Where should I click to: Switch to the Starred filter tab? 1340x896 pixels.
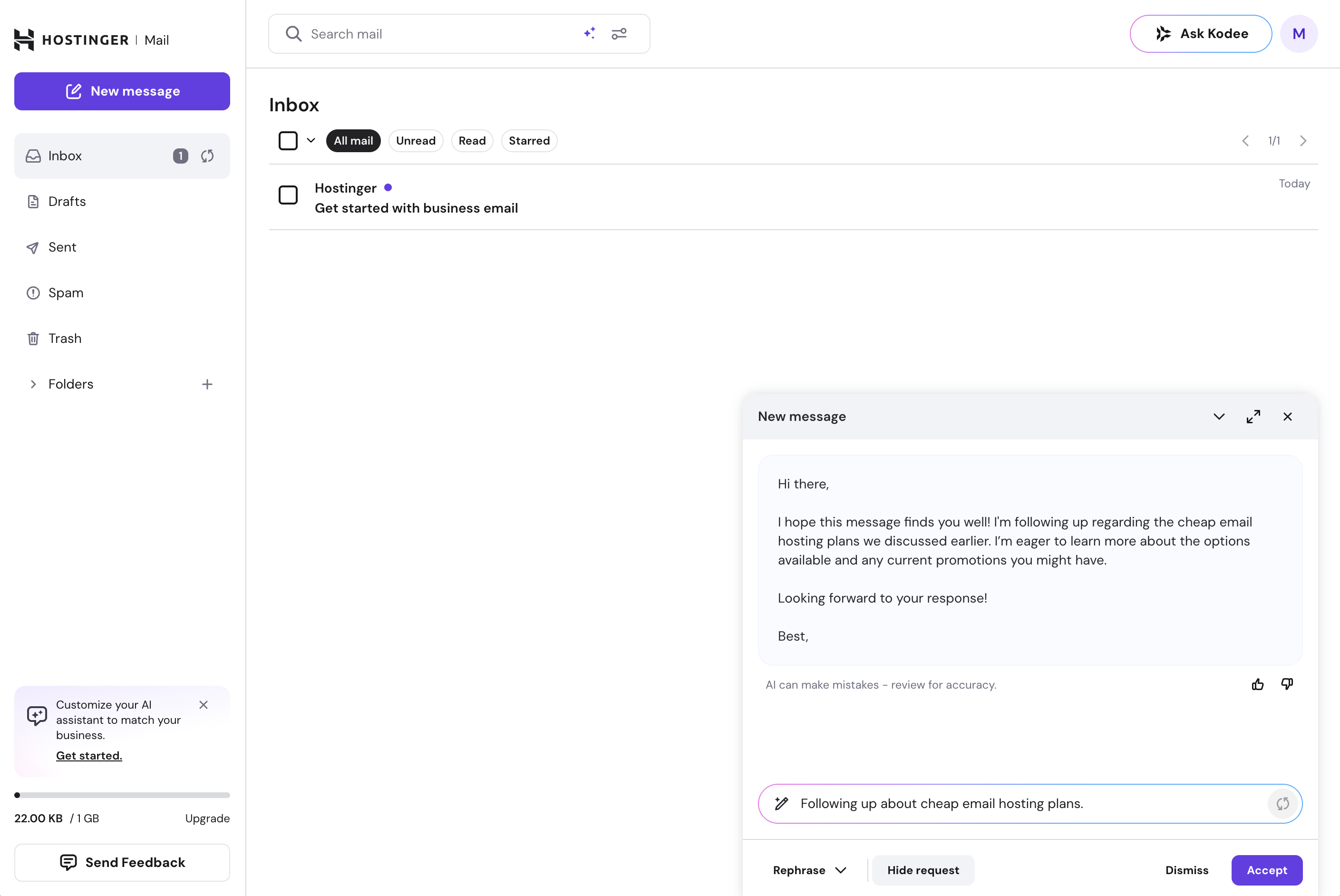[528, 141]
